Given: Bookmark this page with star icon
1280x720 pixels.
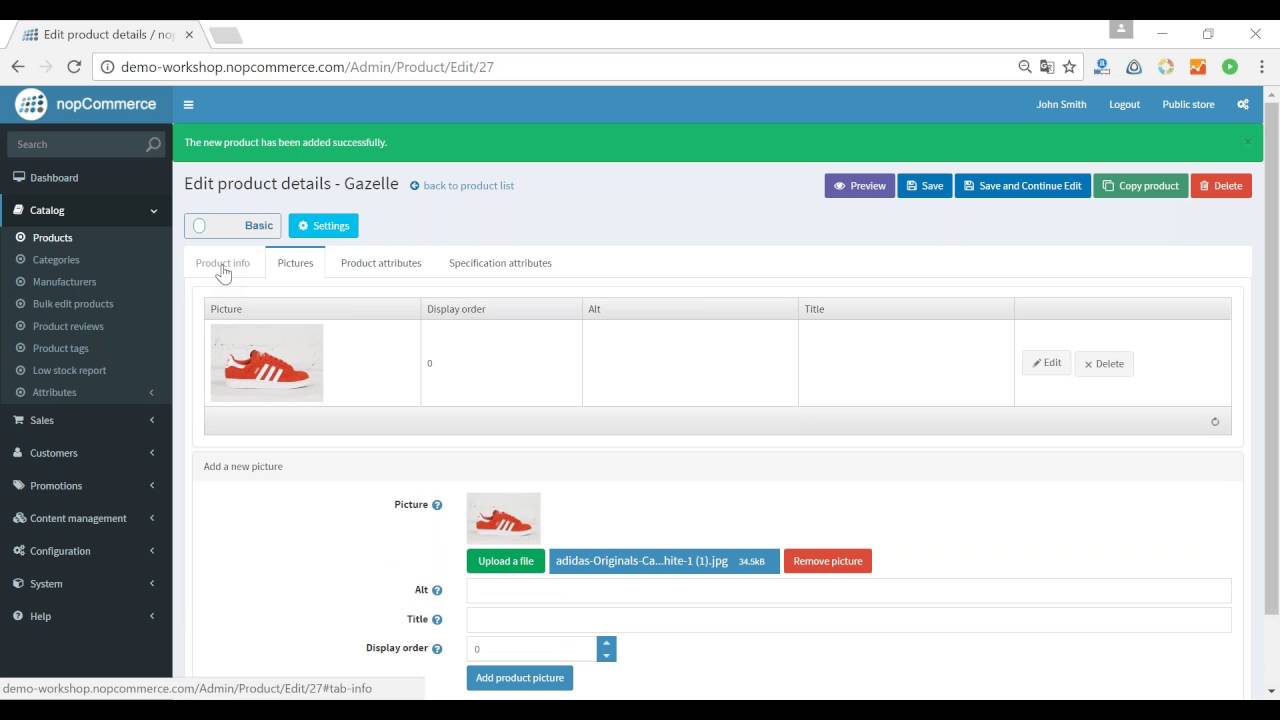Looking at the screenshot, I should [1069, 67].
